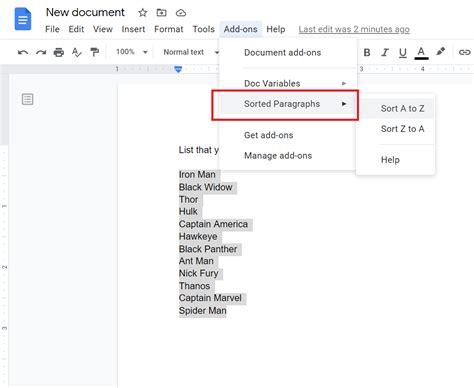Click the Nick Fury line
474x388 pixels.
point(199,273)
